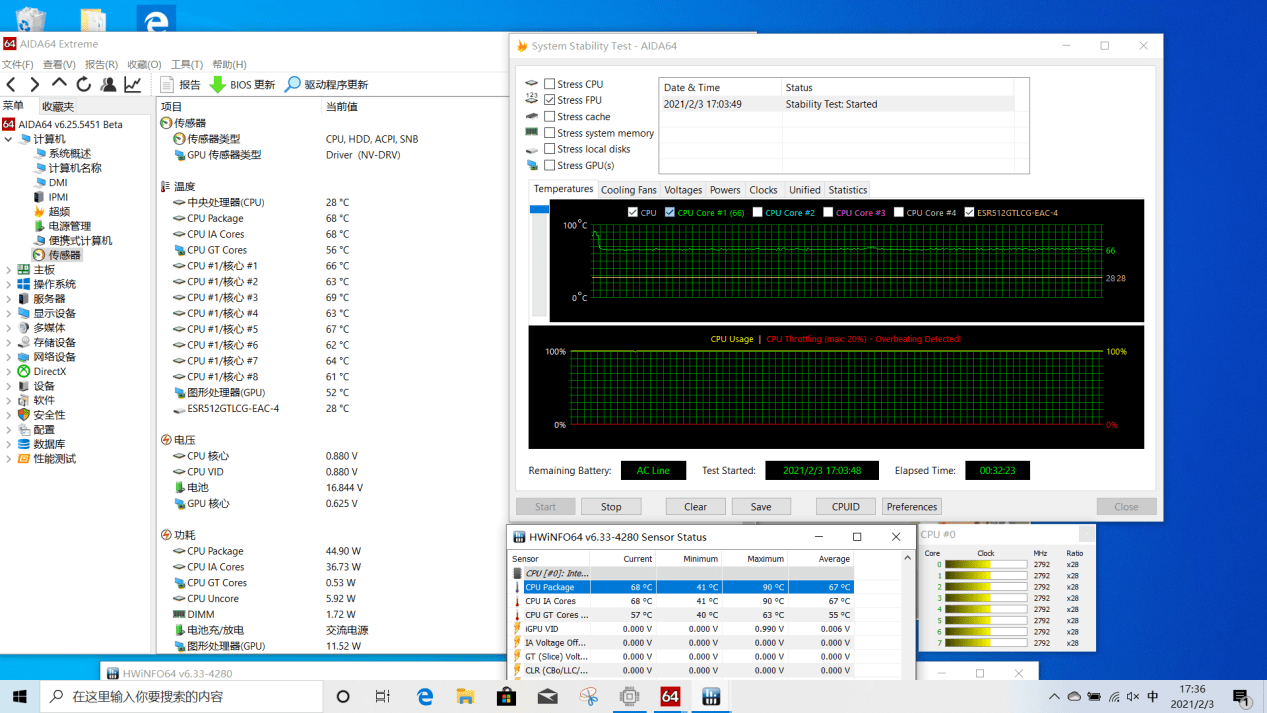Open Windows Start menu
The image size is (1267, 713).
click(x=20, y=696)
